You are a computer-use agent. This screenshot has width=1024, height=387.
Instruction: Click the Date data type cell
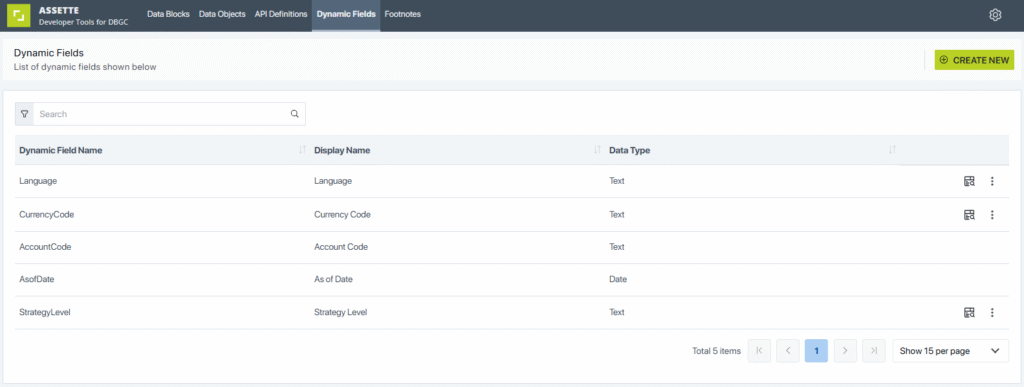tap(618, 279)
